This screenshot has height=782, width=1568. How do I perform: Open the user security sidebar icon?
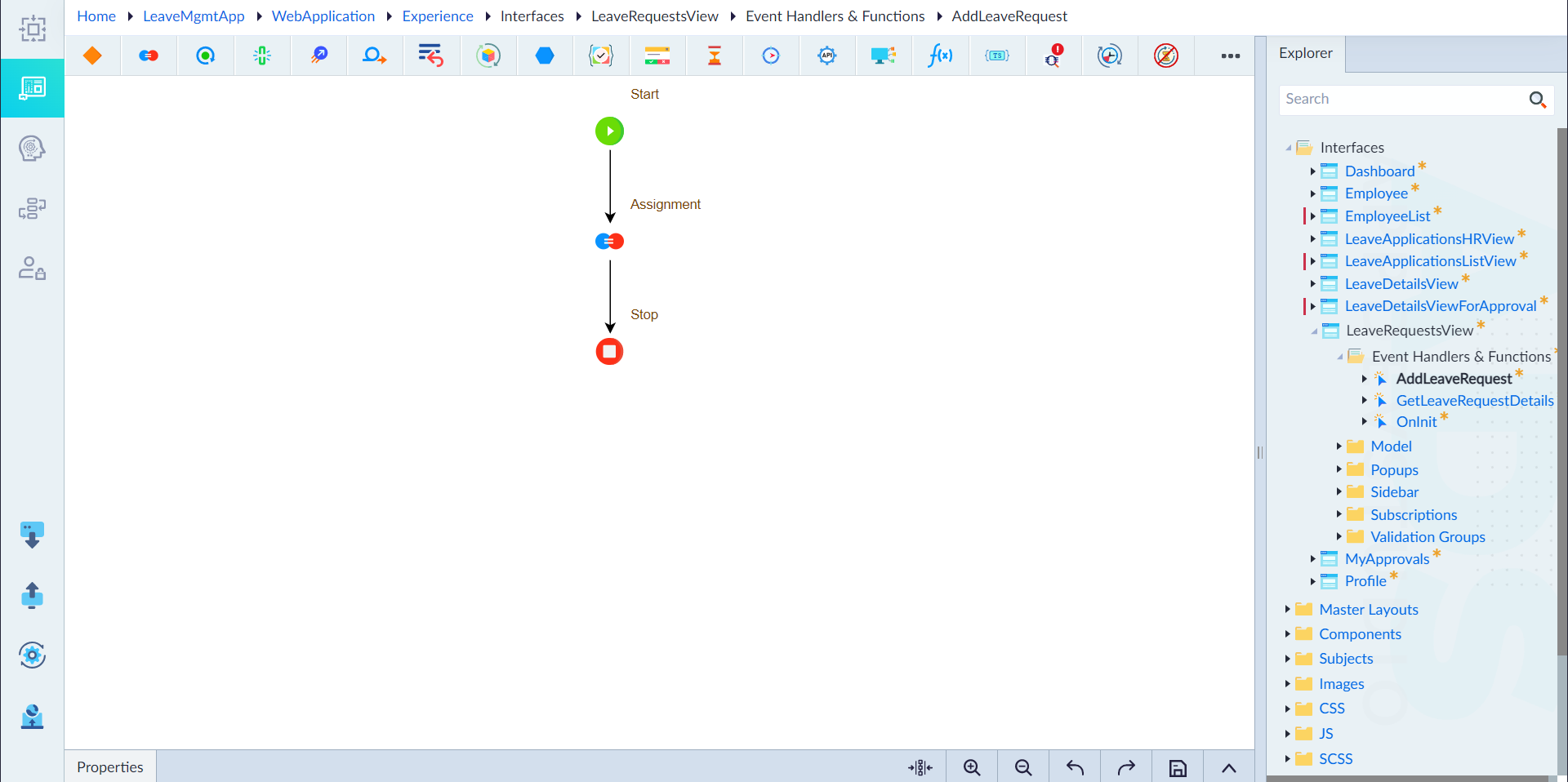32,268
